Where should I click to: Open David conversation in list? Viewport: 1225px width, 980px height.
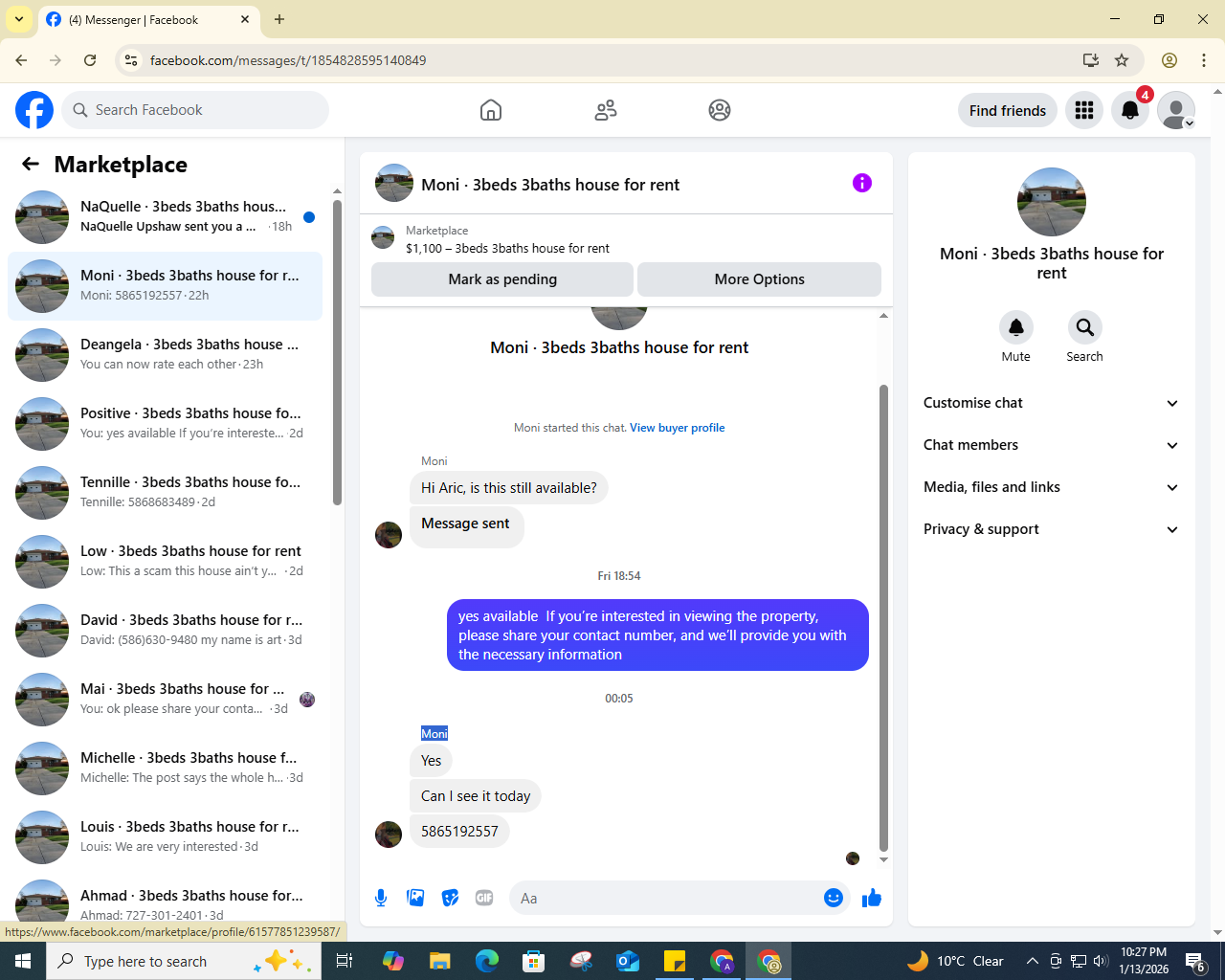click(x=165, y=631)
